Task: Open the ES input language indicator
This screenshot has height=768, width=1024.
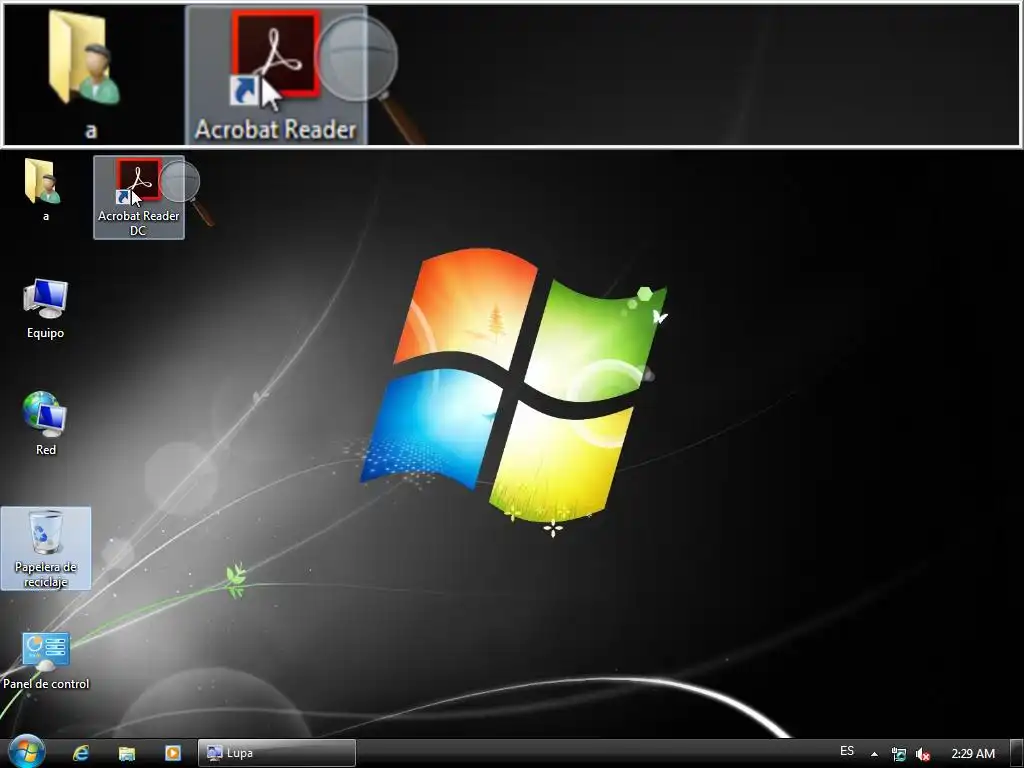Action: point(847,751)
